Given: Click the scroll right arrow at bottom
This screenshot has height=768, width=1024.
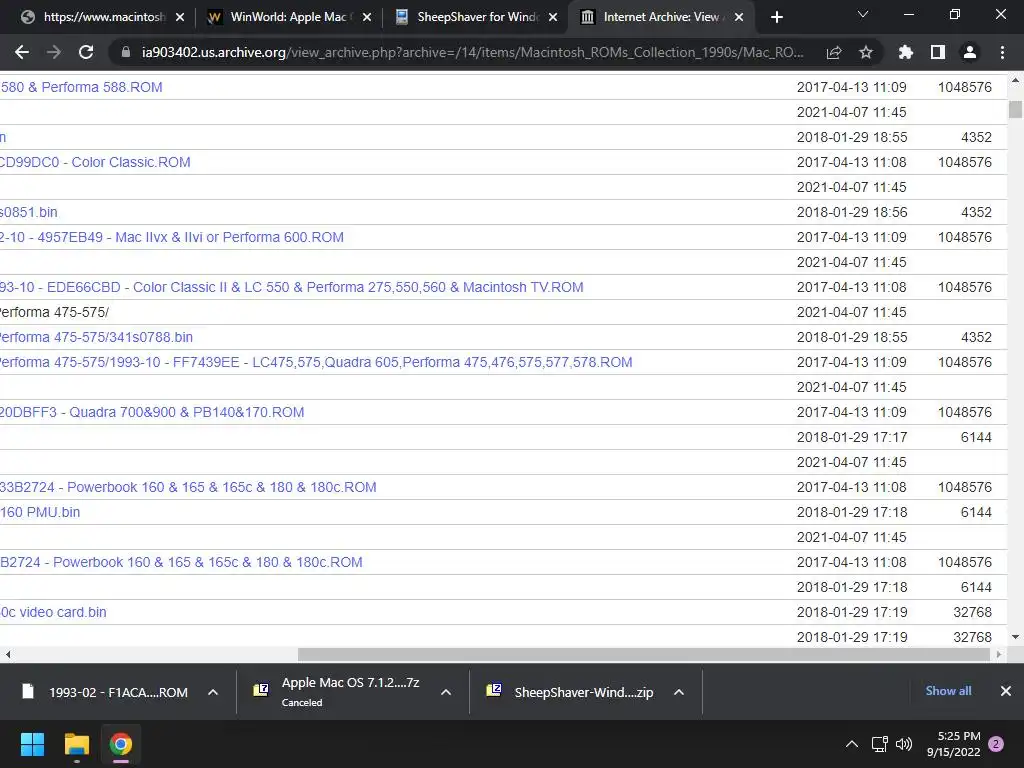Looking at the screenshot, I should pos(999,654).
